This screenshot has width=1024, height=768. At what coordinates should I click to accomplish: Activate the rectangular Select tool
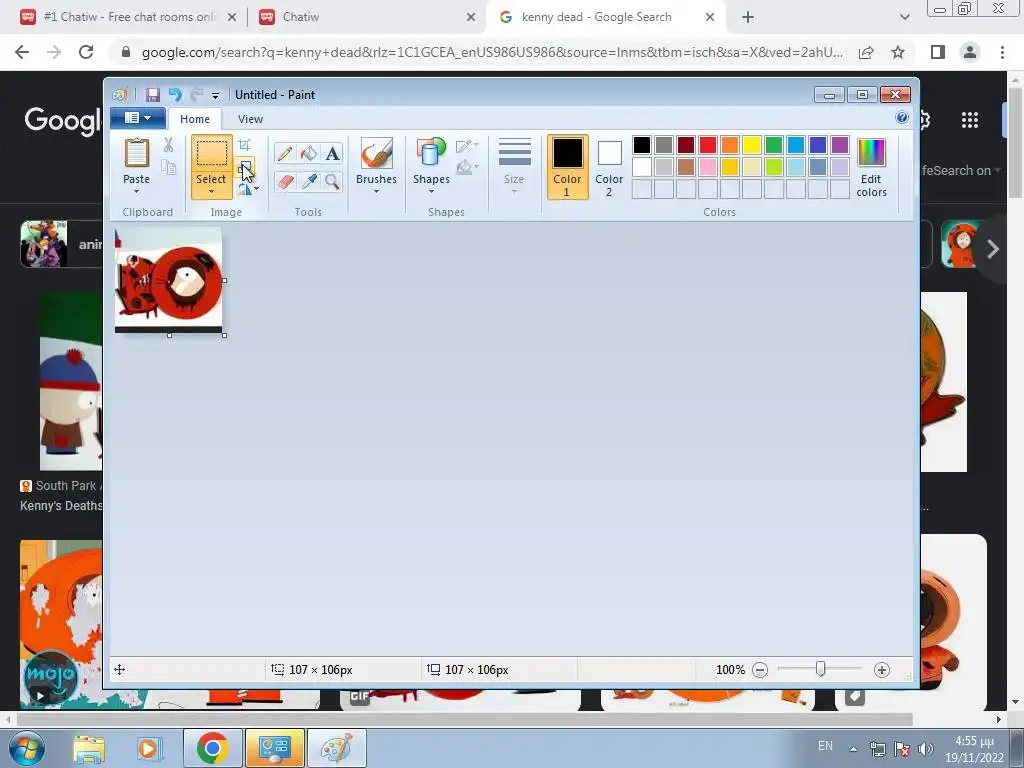pyautogui.click(x=212, y=154)
